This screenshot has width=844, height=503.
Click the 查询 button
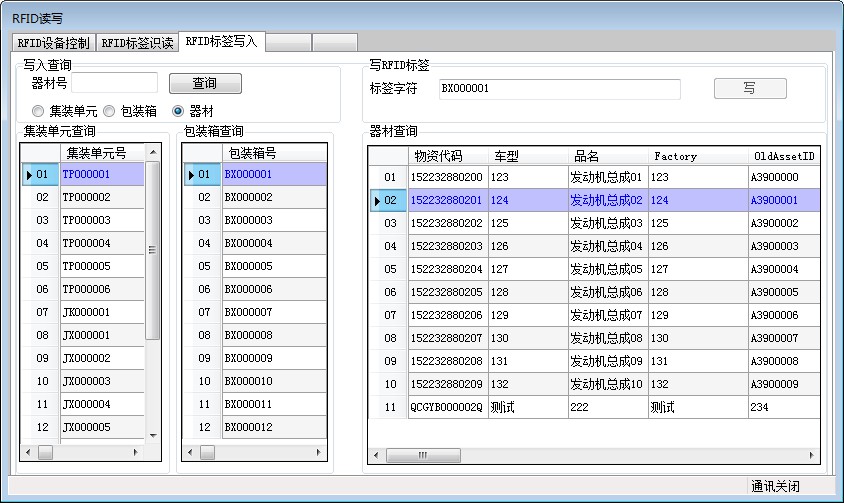pyautogui.click(x=205, y=84)
